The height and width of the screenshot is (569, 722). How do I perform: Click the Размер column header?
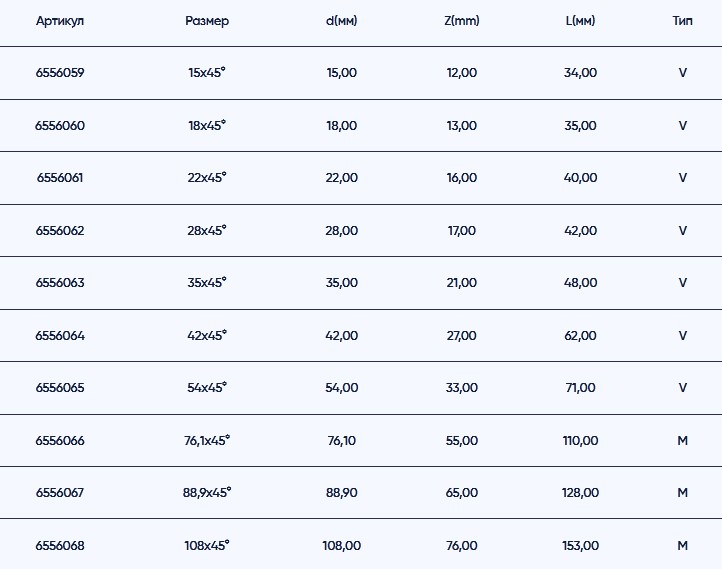207,21
